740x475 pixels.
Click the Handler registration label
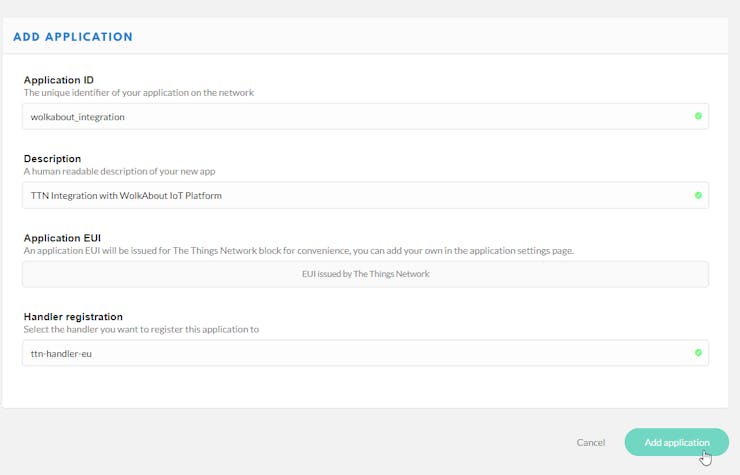[x=73, y=316]
